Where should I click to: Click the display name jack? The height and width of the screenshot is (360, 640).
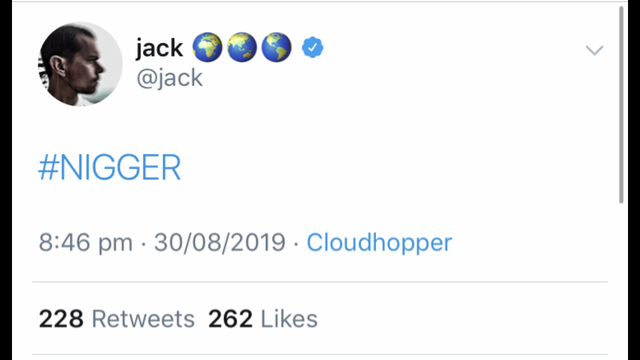pos(159,48)
